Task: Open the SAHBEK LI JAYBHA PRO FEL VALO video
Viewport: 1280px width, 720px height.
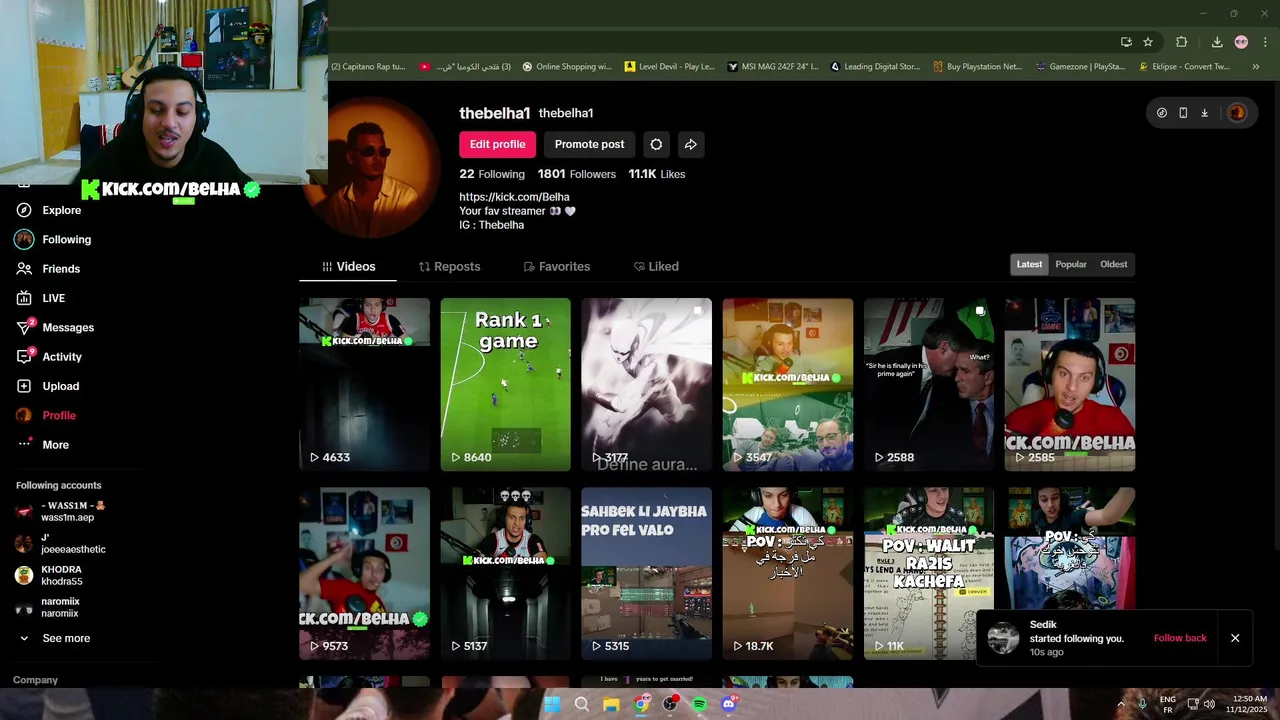Action: [x=647, y=573]
